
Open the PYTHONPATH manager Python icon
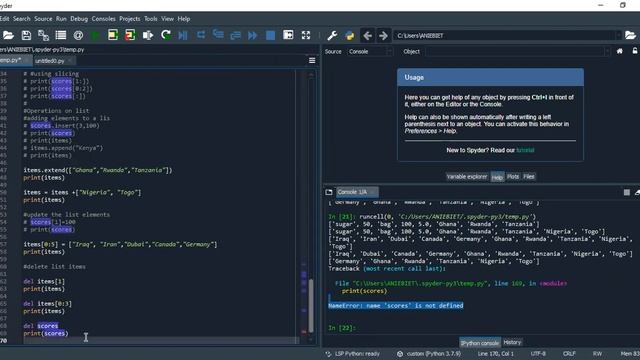(350, 36)
